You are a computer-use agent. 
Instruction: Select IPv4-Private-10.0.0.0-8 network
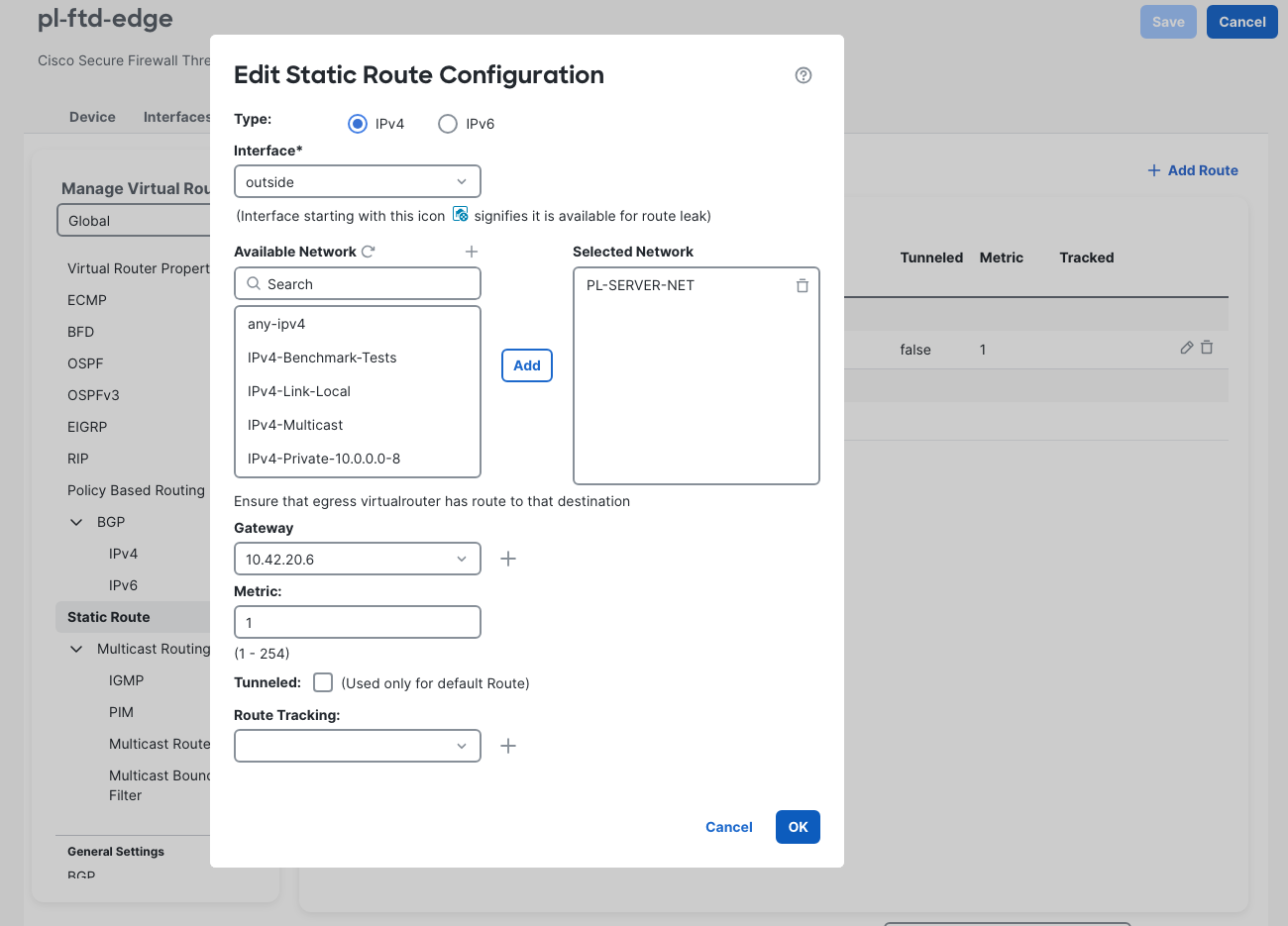point(358,459)
